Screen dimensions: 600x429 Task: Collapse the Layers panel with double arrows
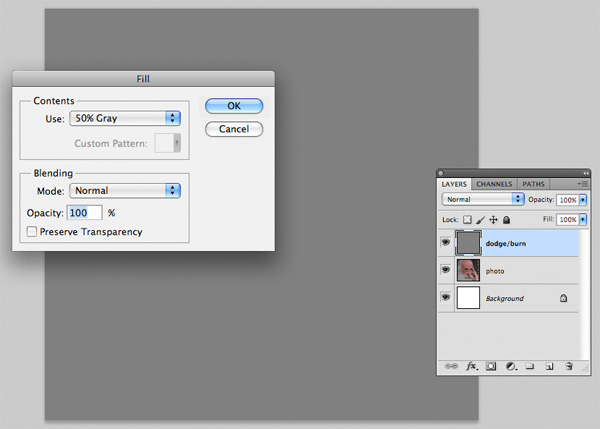586,173
